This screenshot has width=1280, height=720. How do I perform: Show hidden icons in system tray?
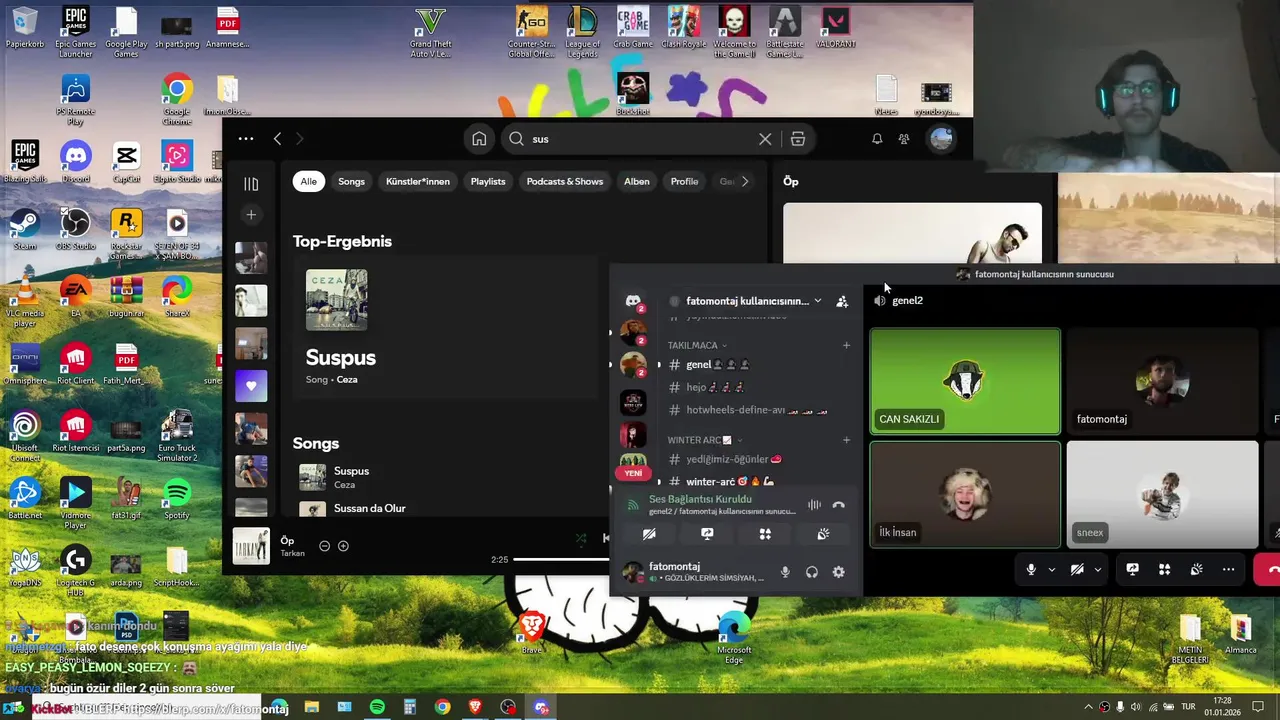click(x=1088, y=708)
